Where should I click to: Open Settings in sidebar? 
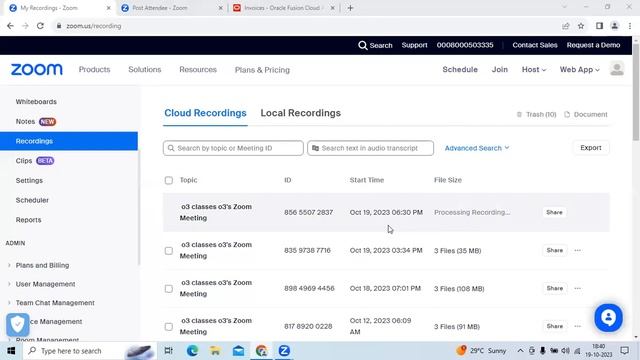tap(29, 180)
